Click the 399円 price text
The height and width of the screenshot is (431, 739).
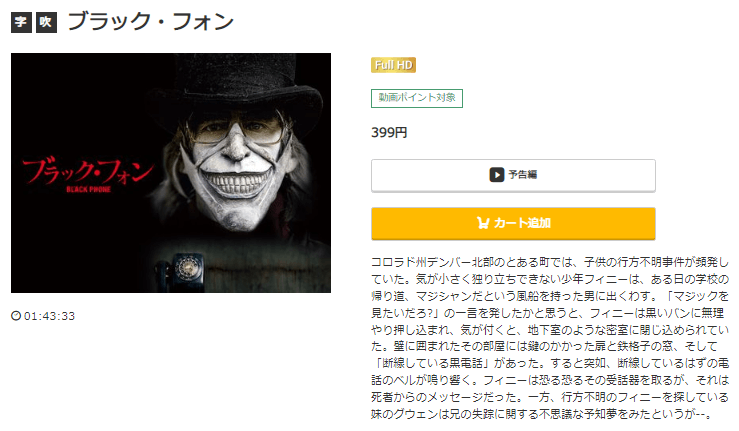click(x=389, y=133)
